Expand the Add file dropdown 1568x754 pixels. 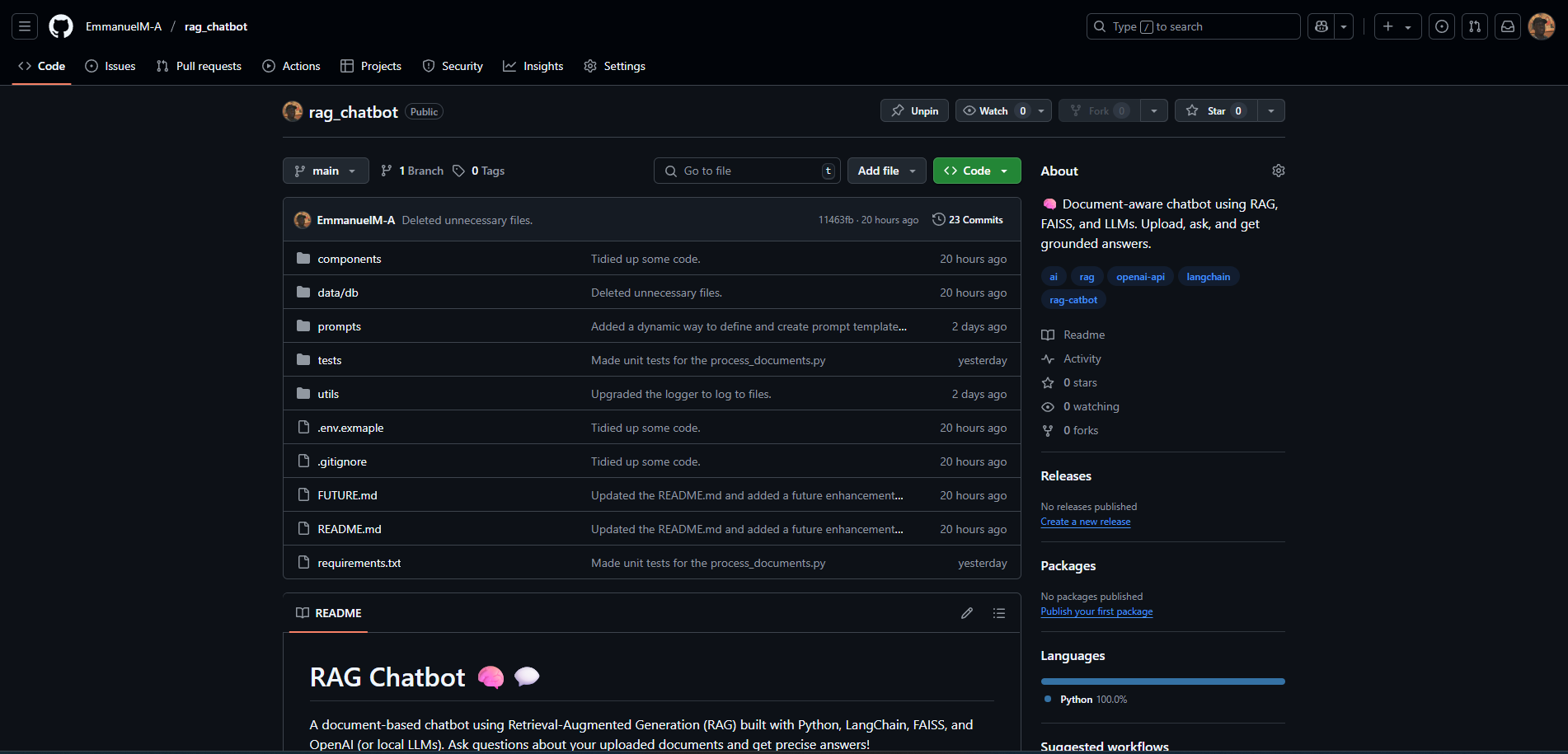click(x=887, y=171)
